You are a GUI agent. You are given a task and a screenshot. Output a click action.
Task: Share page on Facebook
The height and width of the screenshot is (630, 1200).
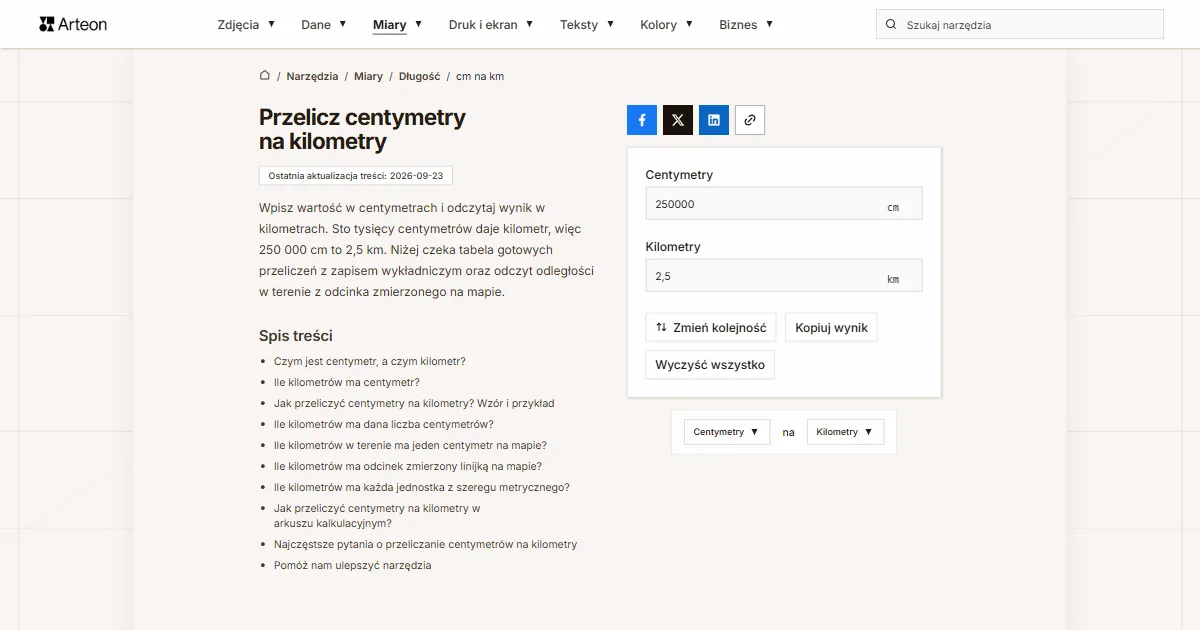tap(642, 120)
